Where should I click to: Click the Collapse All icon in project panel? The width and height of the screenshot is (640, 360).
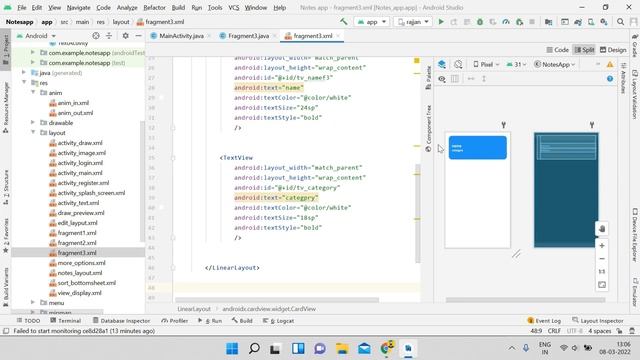[109, 36]
